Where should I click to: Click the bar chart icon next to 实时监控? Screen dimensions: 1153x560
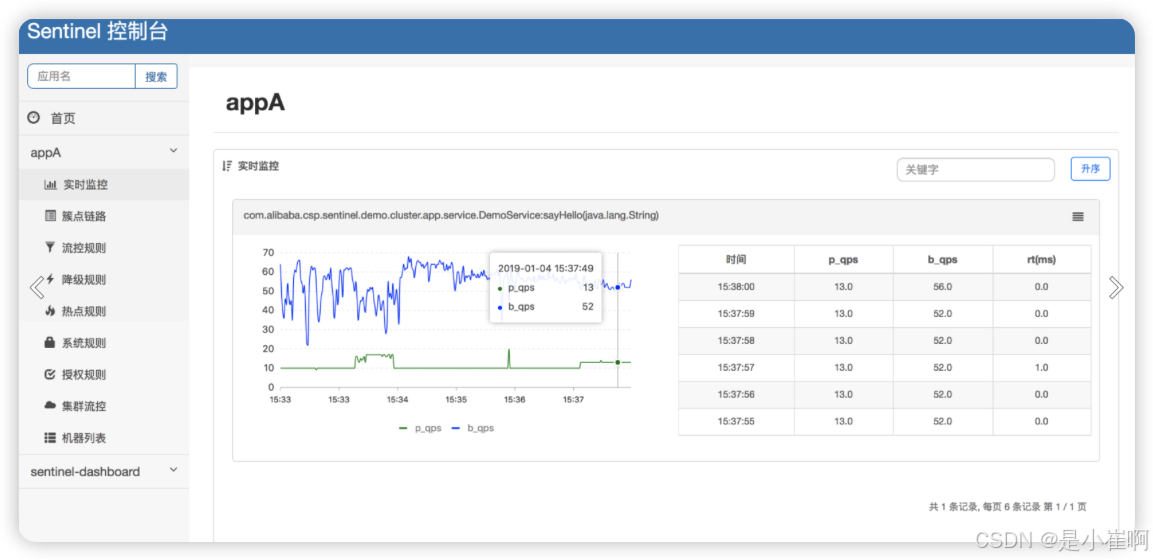pos(50,185)
